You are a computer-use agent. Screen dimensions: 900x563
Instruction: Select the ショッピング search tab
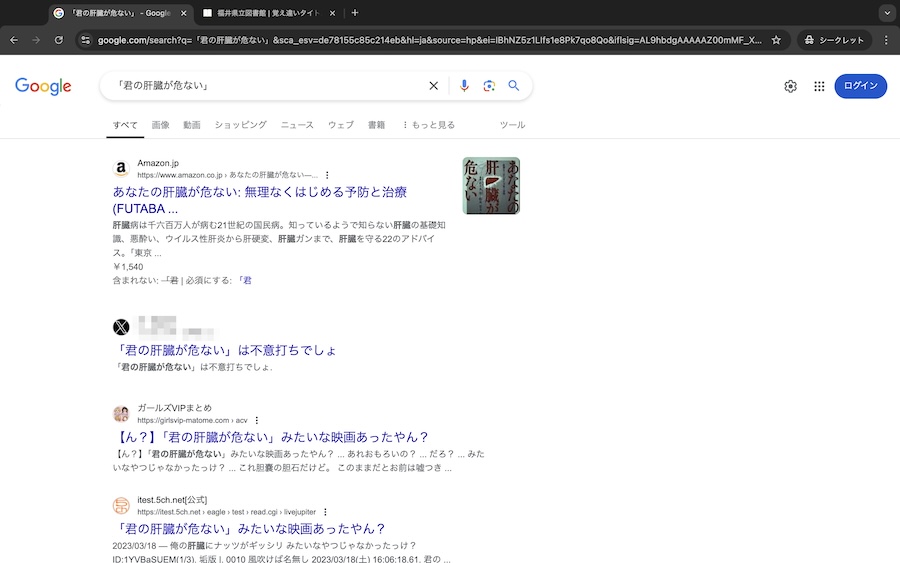(x=240, y=125)
